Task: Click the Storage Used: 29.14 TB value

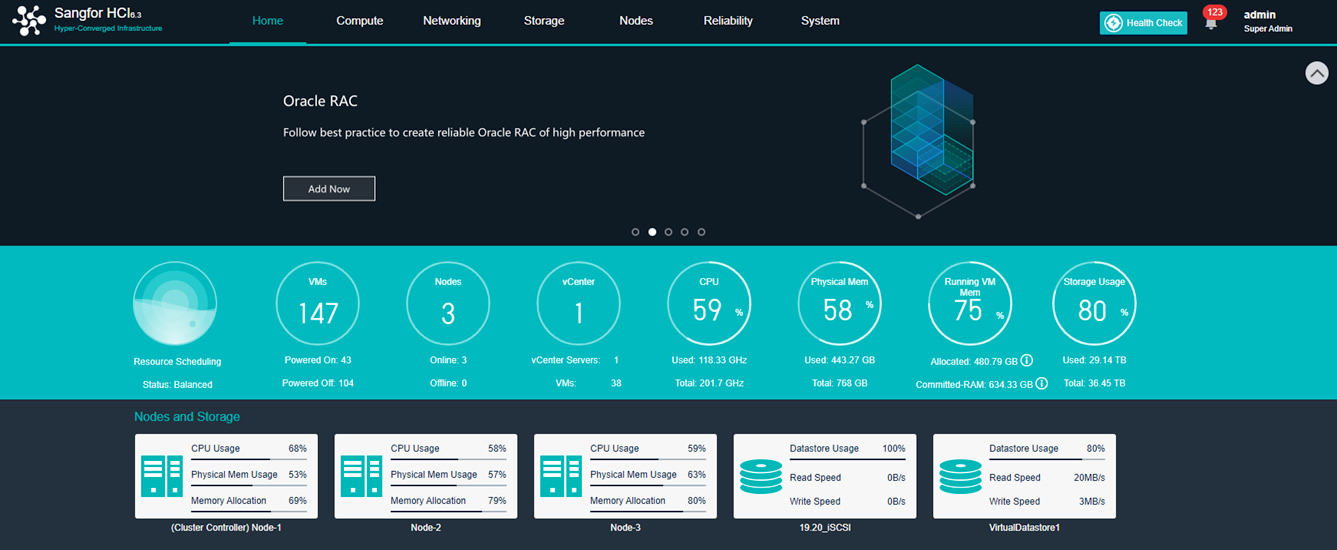Action: coord(1094,360)
